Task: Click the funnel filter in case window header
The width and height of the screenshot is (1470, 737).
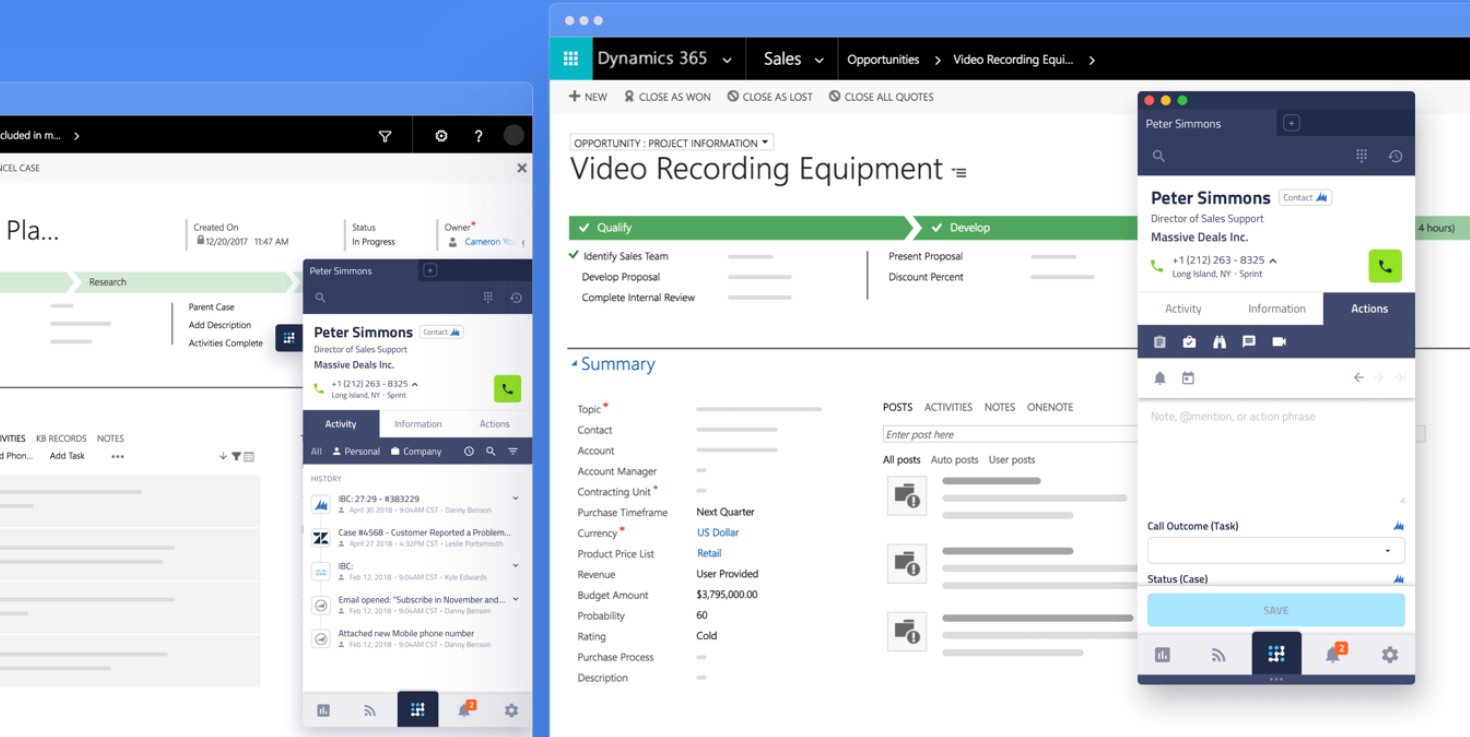Action: pos(385,136)
